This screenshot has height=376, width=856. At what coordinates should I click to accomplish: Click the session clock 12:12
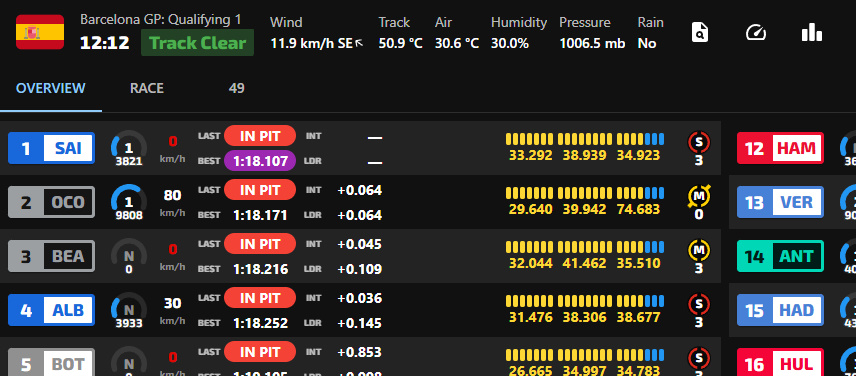click(104, 43)
